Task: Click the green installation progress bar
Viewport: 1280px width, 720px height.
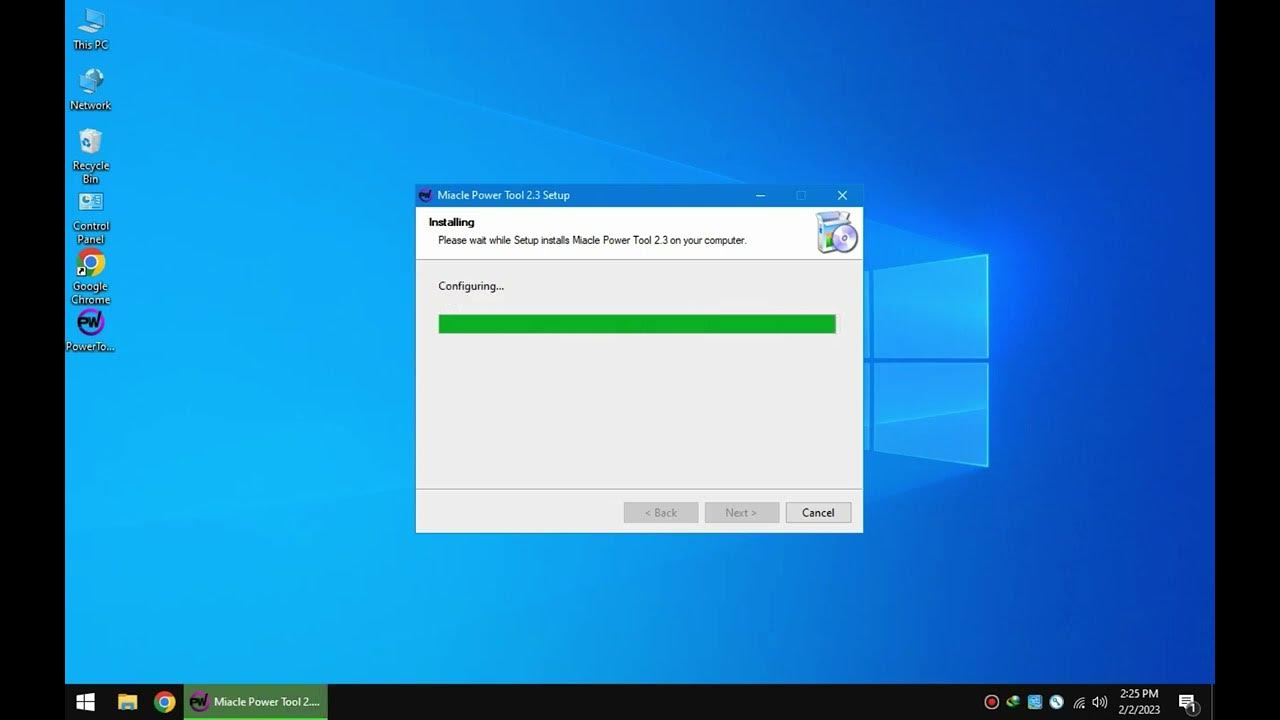Action: pos(637,324)
